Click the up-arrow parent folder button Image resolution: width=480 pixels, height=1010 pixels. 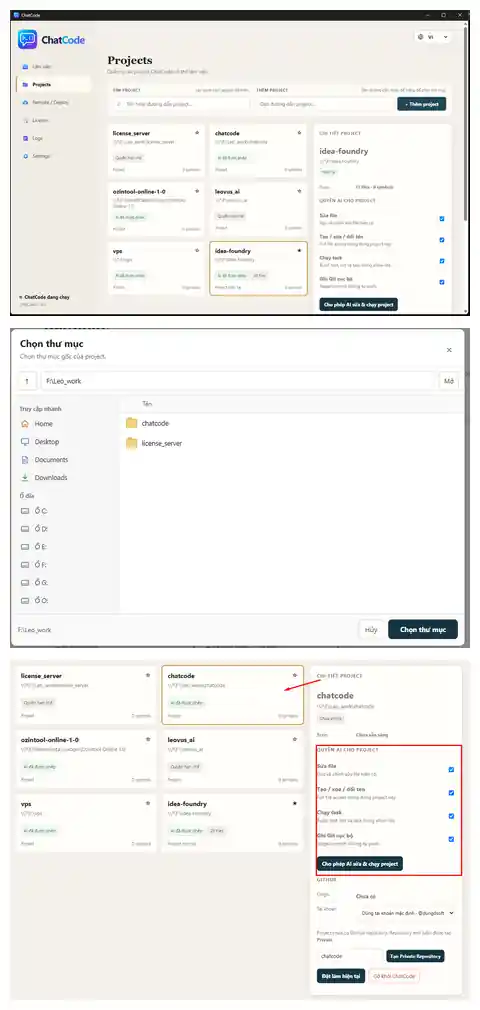tap(27, 381)
